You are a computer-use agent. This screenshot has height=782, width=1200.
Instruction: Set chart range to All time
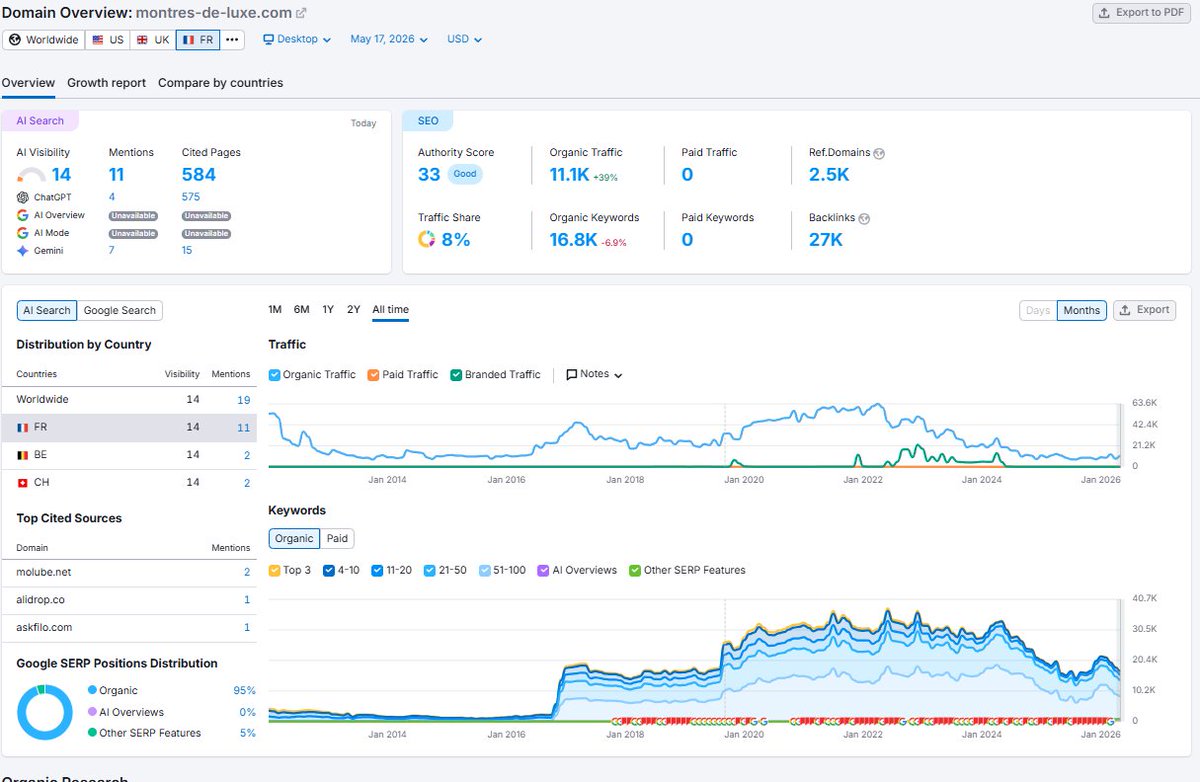390,309
